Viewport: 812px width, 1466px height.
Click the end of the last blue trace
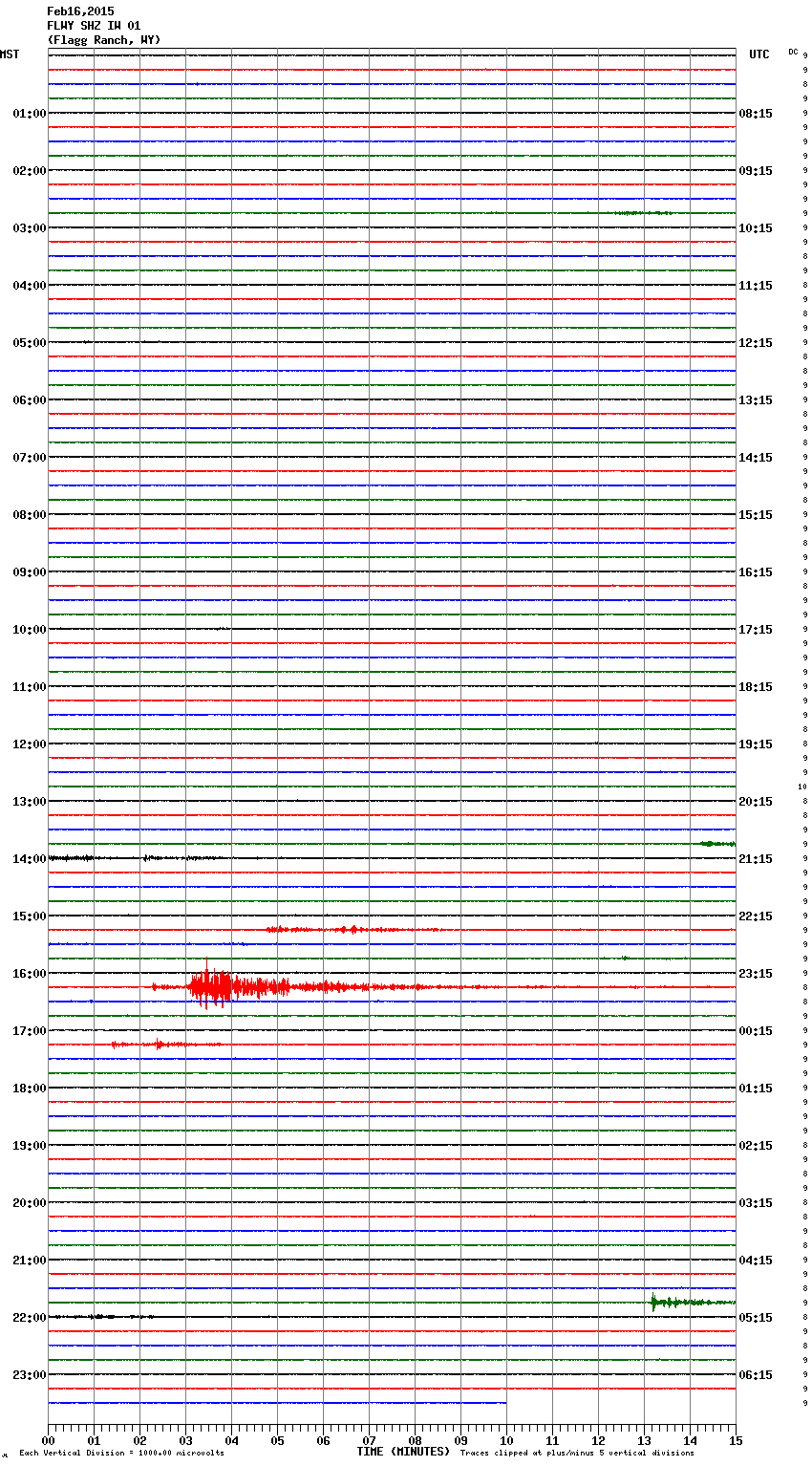click(505, 1403)
